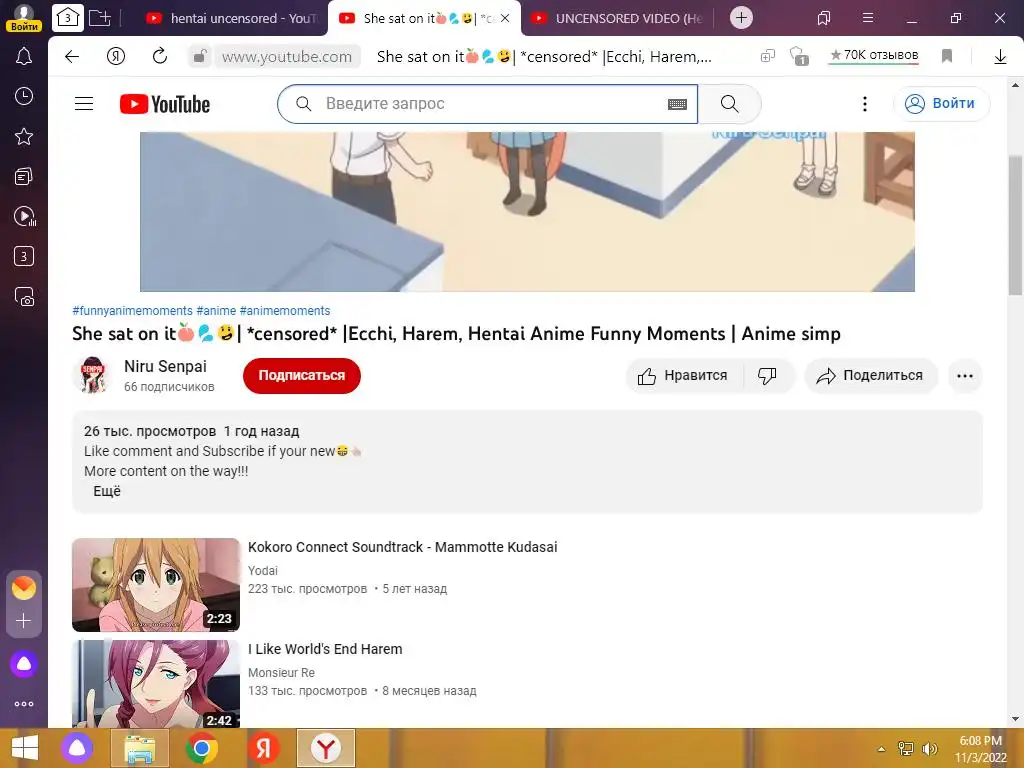This screenshot has height=768, width=1024.
Task: Open the notifications bell in the sidebar
Action: click(x=24, y=57)
